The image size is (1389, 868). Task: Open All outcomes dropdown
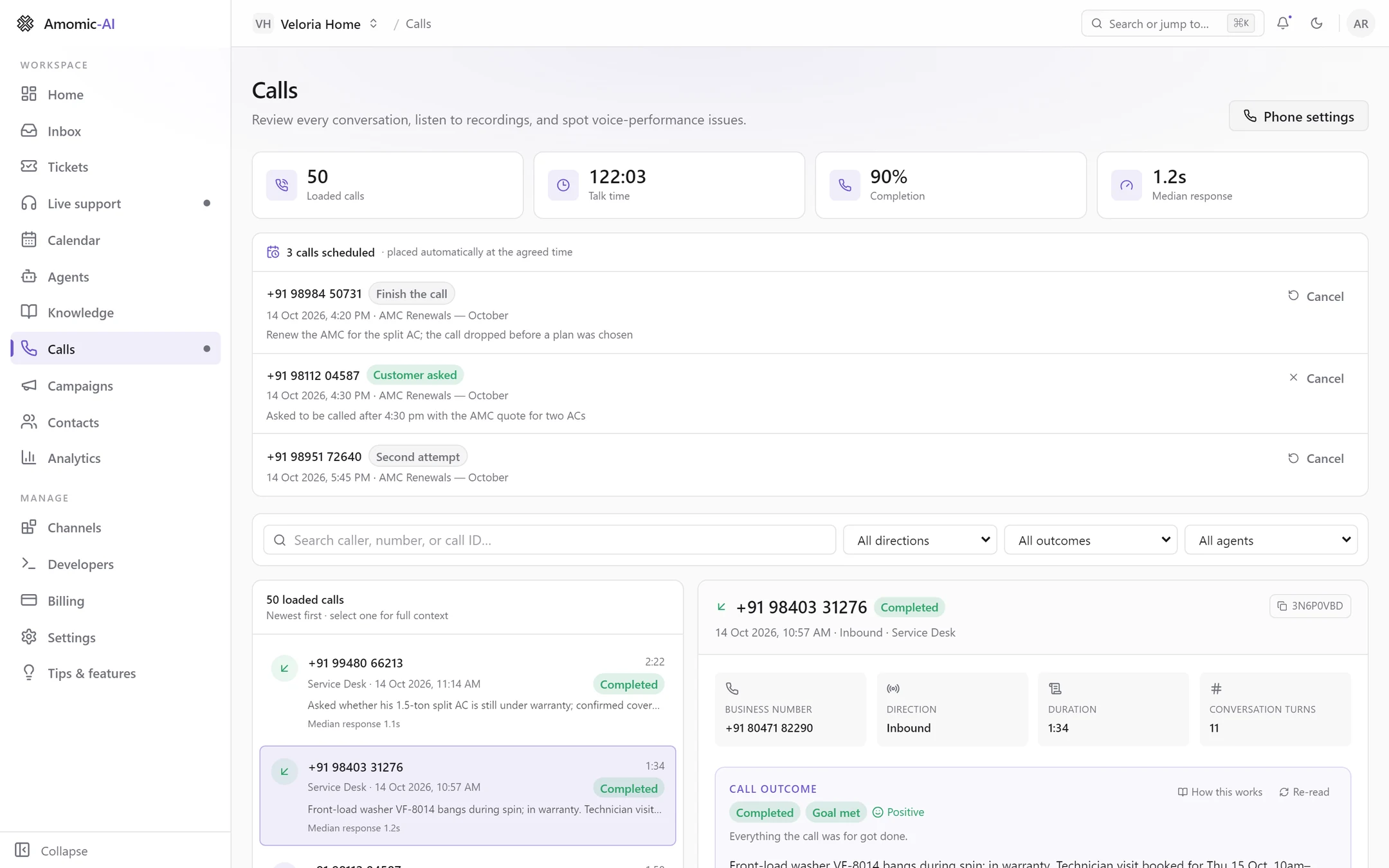(1091, 540)
